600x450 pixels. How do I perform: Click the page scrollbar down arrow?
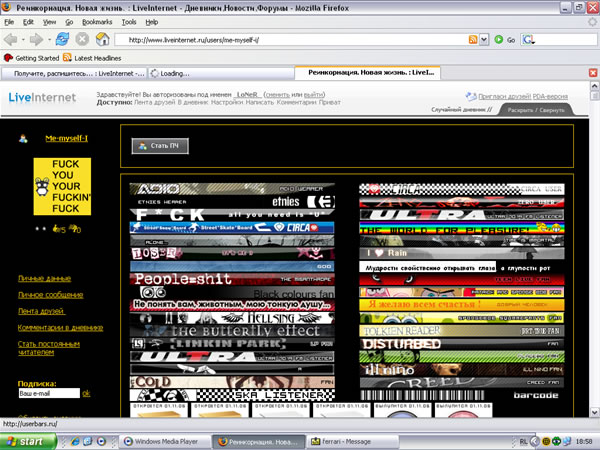594,412
